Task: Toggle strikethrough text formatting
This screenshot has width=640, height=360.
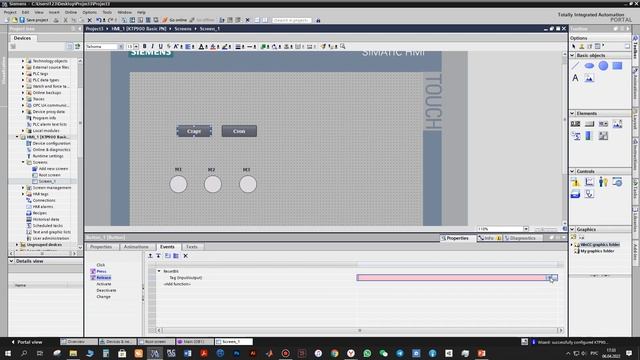Action: point(168,47)
